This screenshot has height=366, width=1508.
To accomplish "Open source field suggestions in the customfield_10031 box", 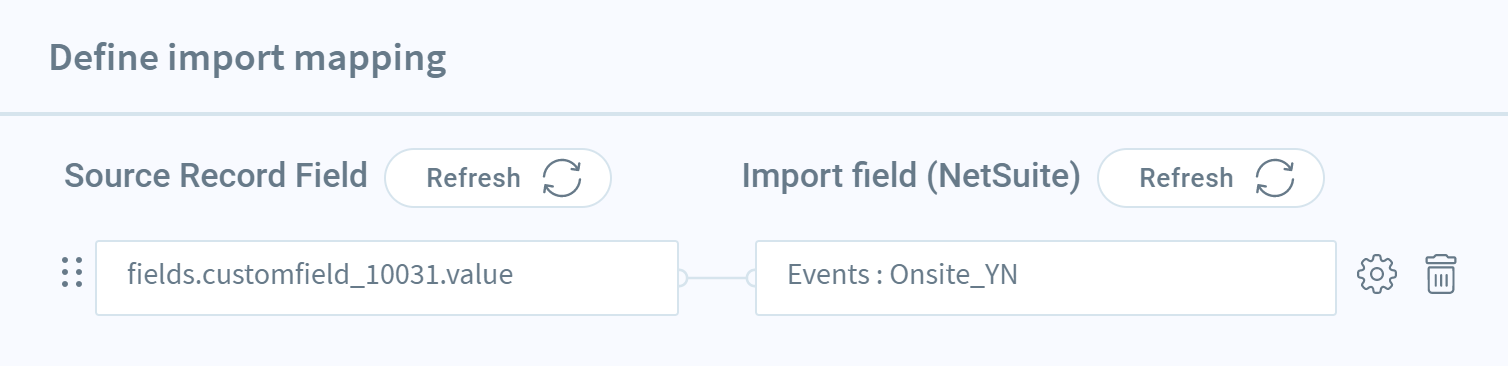I will [387, 278].
